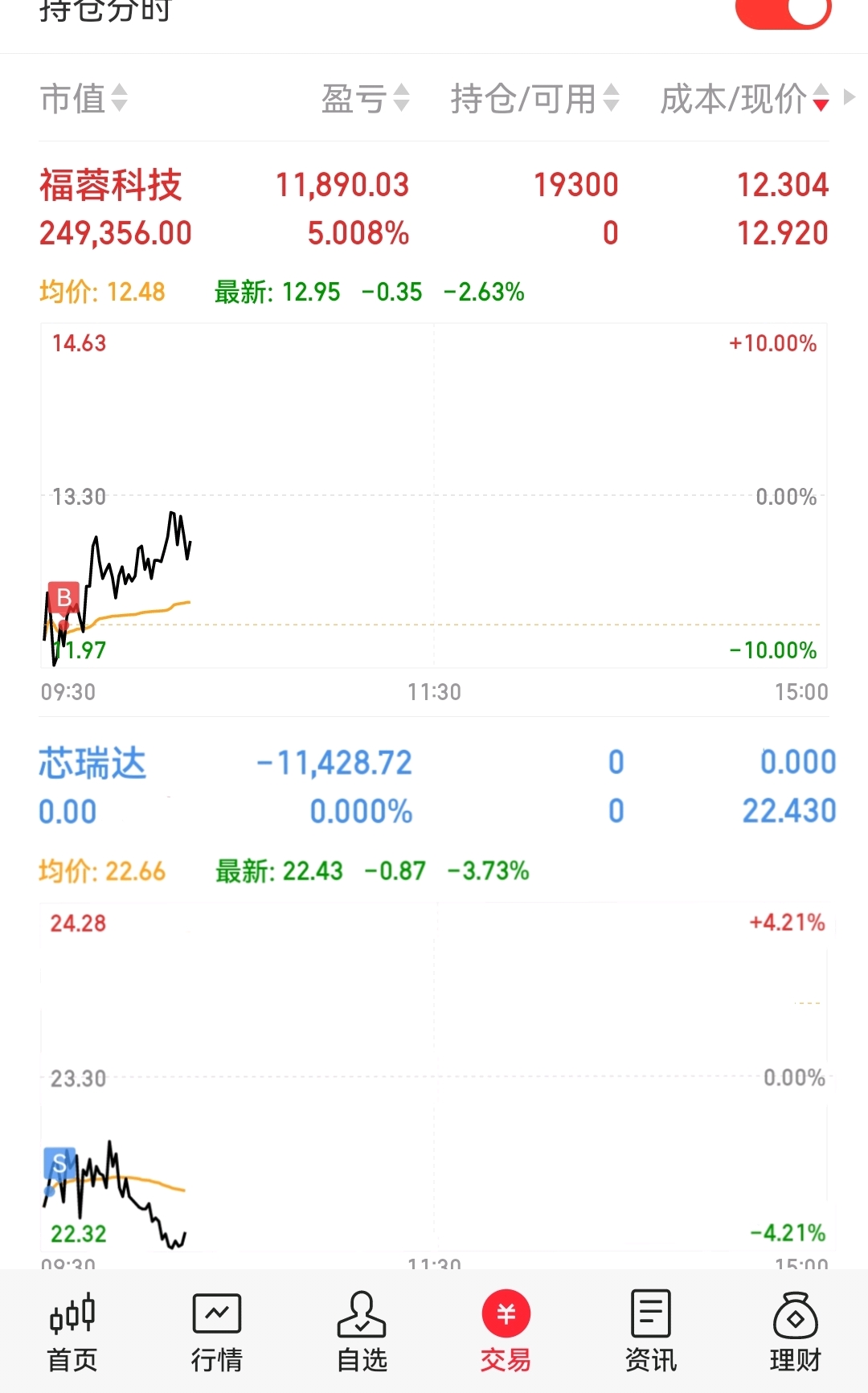Image resolution: width=868 pixels, height=1393 pixels.
Task: Turn off the 持仓分时 toggle switch
Action: pyautogui.click(x=783, y=11)
